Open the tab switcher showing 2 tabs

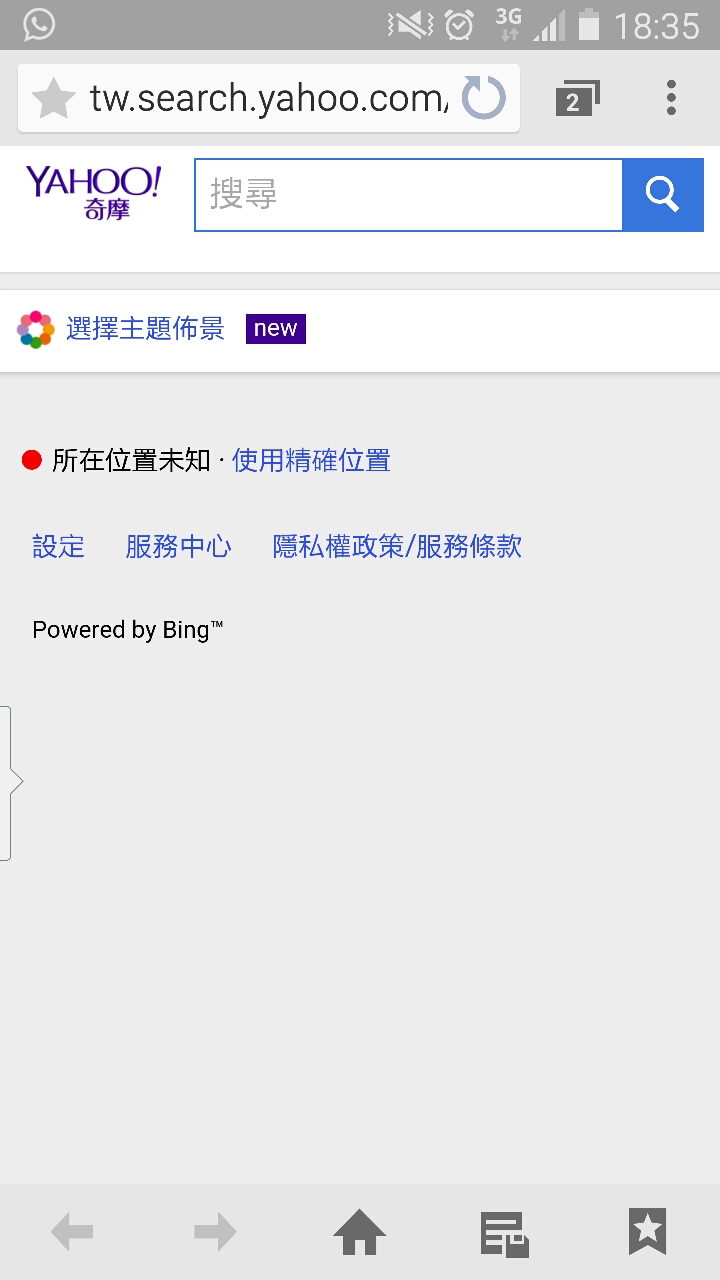click(x=577, y=98)
